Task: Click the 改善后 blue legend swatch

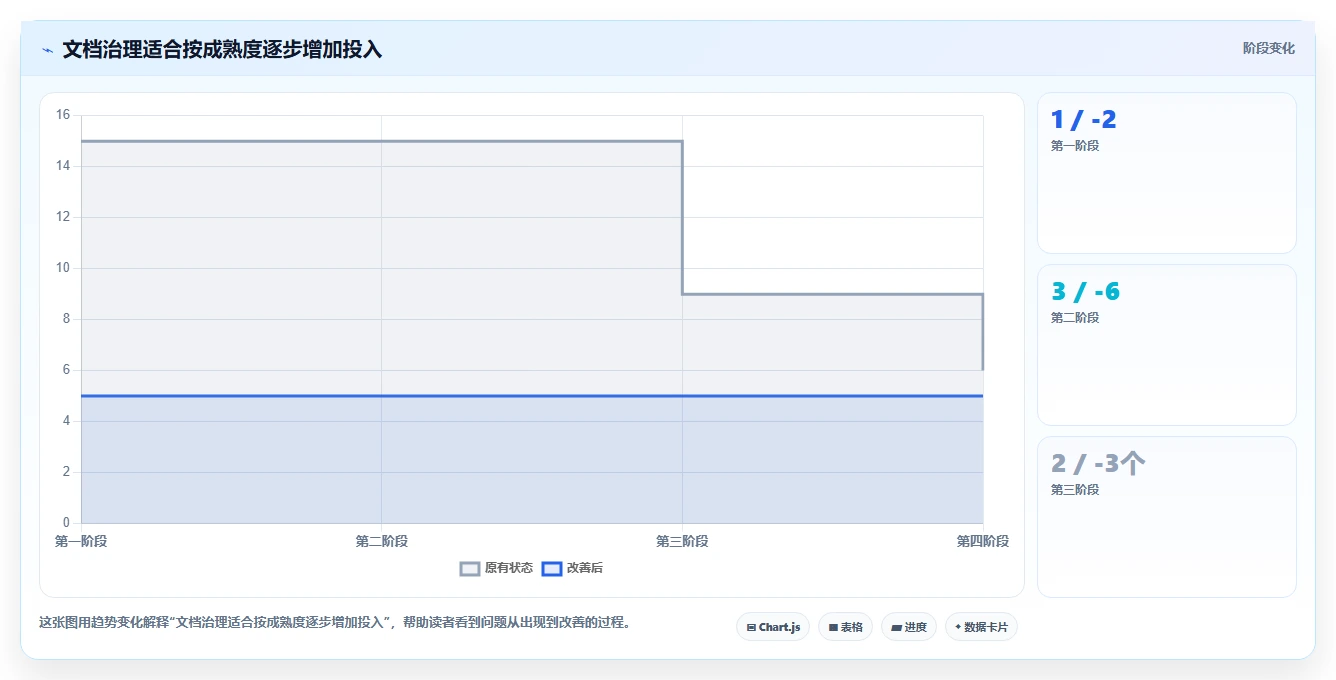Action: (552, 568)
